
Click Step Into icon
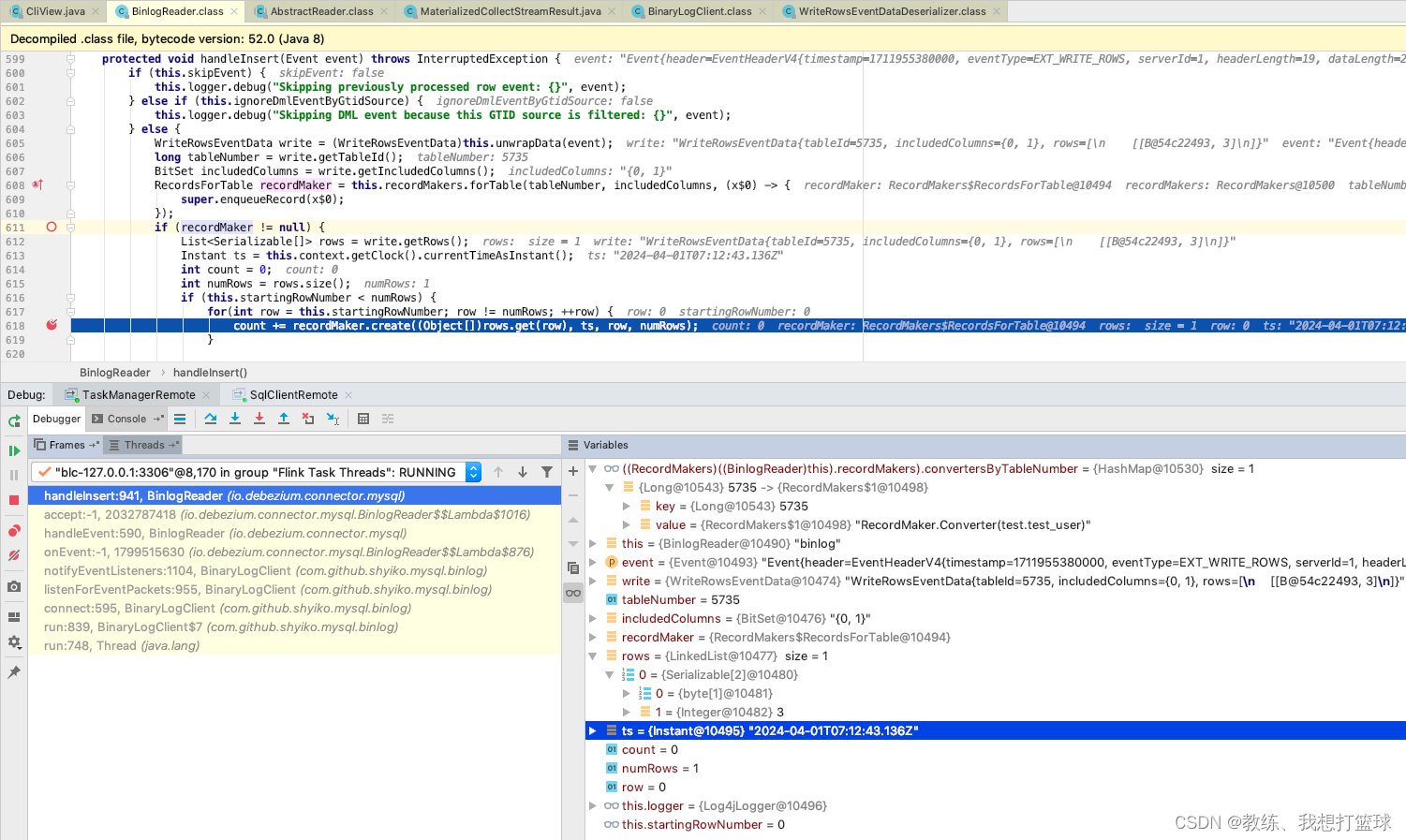[235, 419]
